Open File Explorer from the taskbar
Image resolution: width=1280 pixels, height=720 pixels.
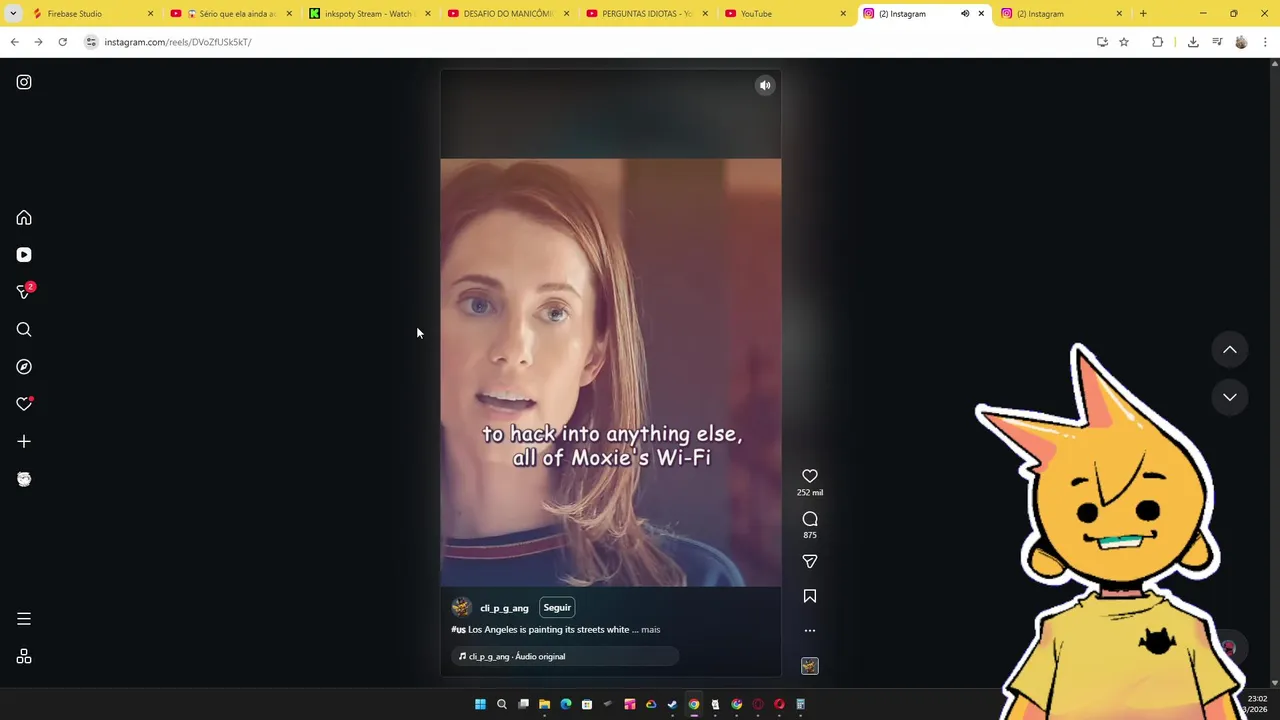(544, 704)
